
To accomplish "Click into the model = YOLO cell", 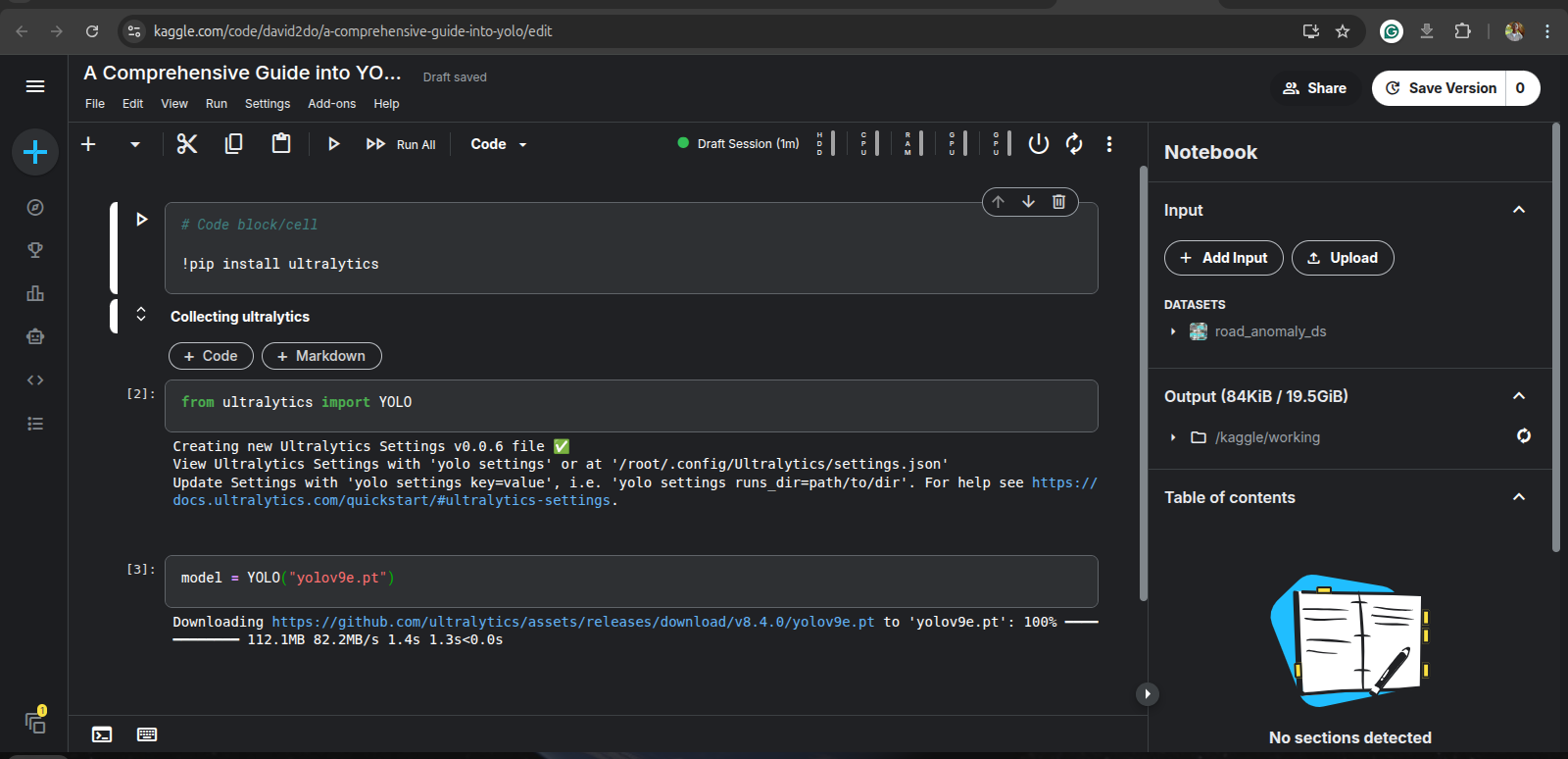I will coord(631,582).
